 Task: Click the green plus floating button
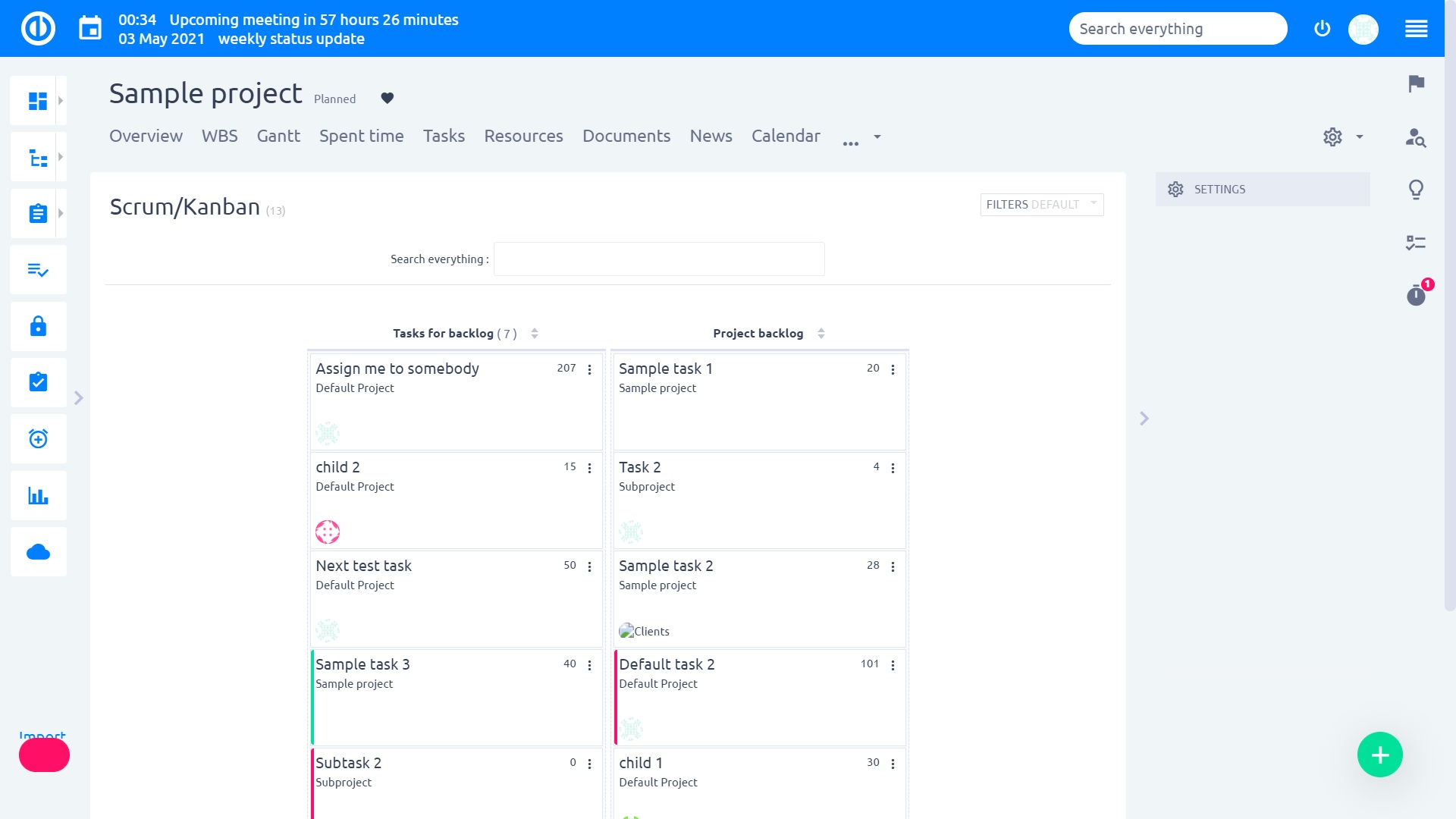[x=1379, y=755]
